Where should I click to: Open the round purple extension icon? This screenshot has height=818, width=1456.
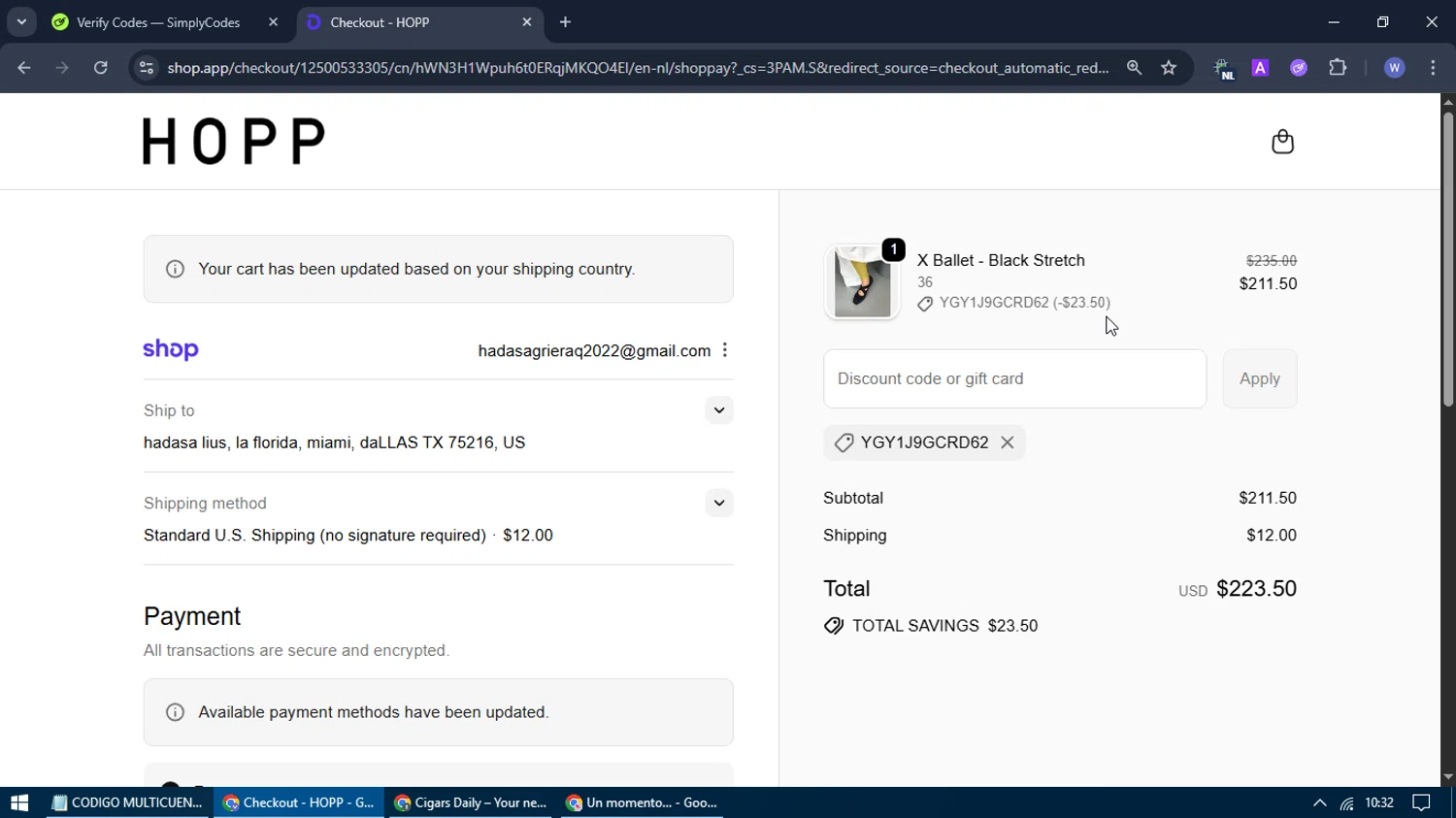(1299, 68)
